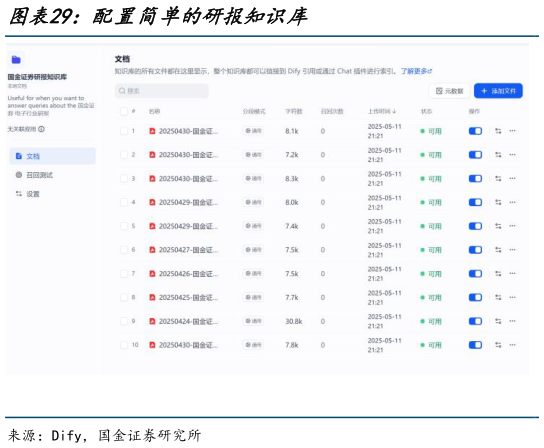Disable the toggle for row 7
Screen dimensions: 544x448
(475, 274)
